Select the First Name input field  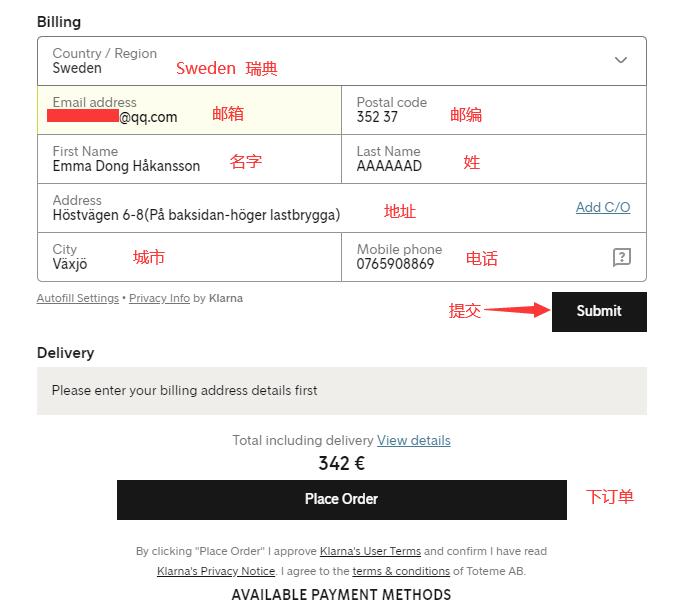(x=190, y=159)
